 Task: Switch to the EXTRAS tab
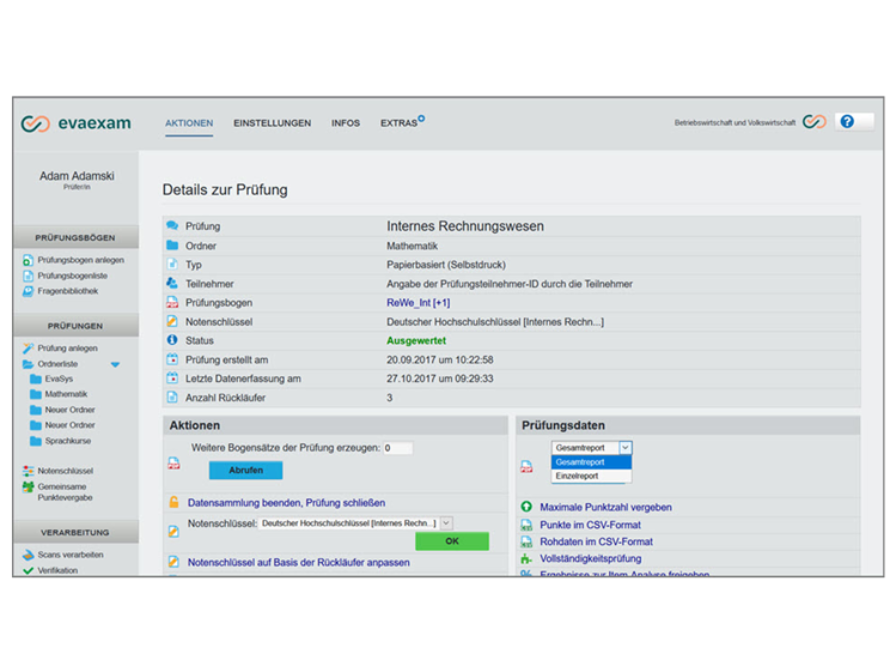400,123
